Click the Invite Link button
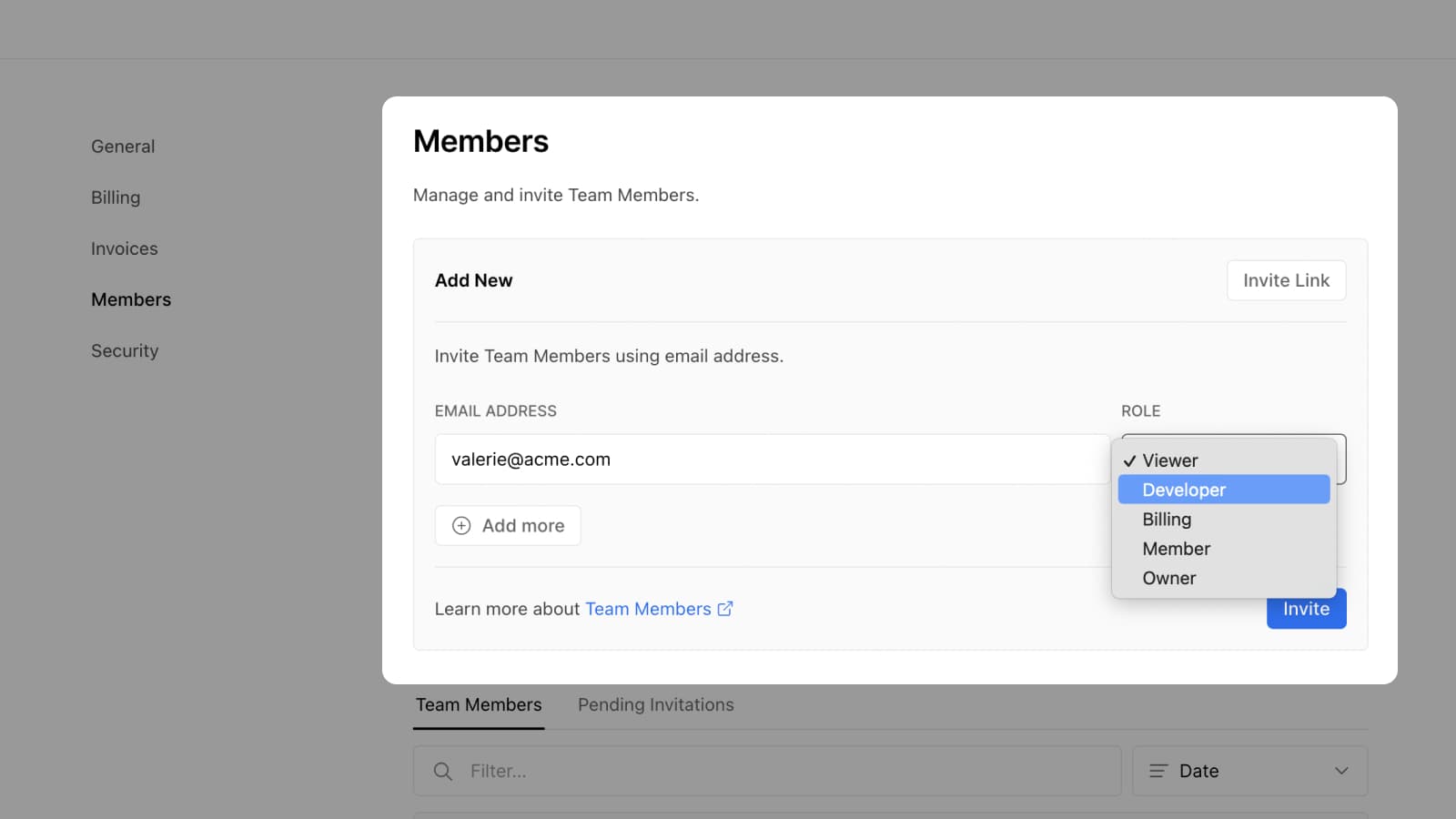The height and width of the screenshot is (819, 1456). pyautogui.click(x=1286, y=280)
